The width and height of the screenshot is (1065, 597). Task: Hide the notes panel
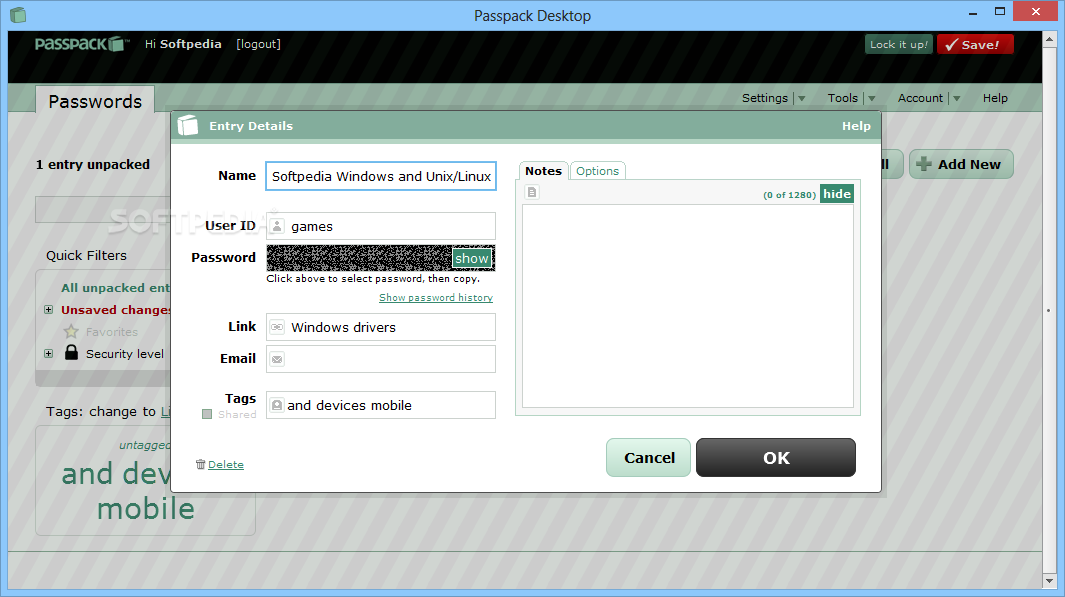(837, 194)
